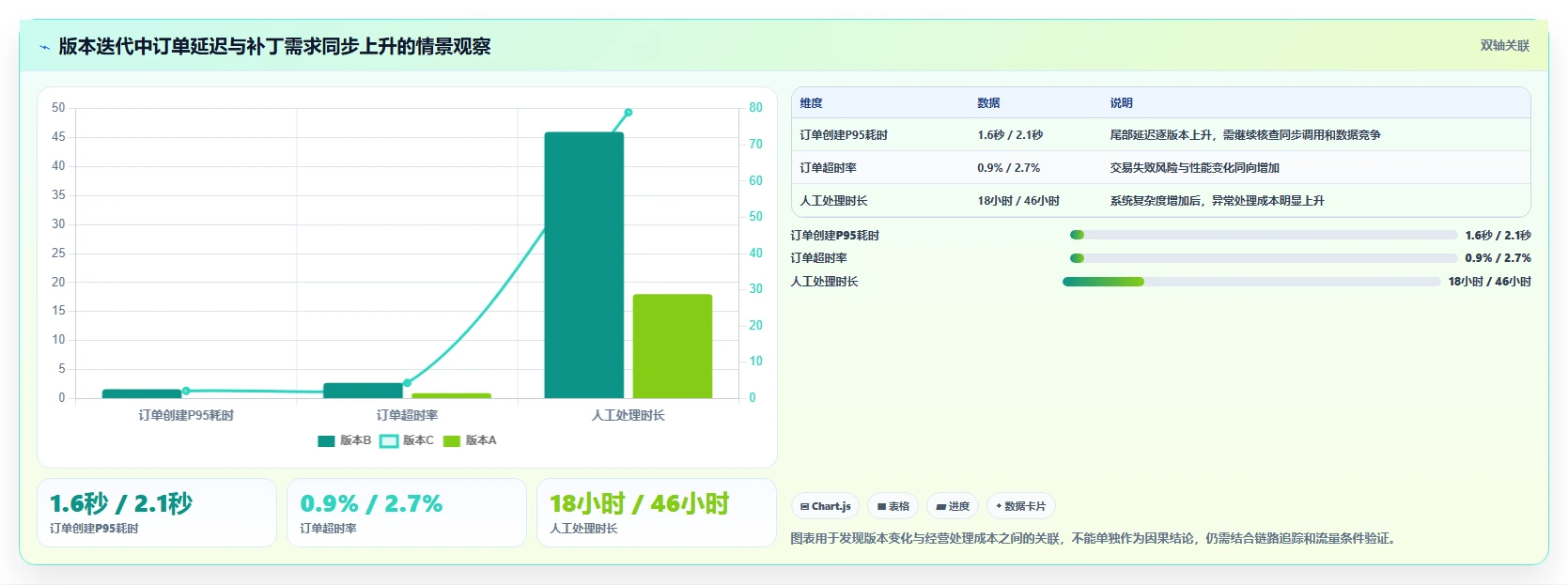The width and height of the screenshot is (1568, 585).
Task: Click the 双轴关联 label in the header
Action: tap(1505, 46)
